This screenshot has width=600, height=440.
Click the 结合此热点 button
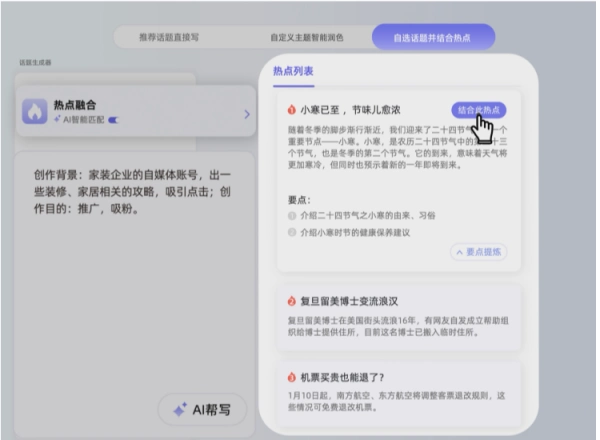(479, 110)
